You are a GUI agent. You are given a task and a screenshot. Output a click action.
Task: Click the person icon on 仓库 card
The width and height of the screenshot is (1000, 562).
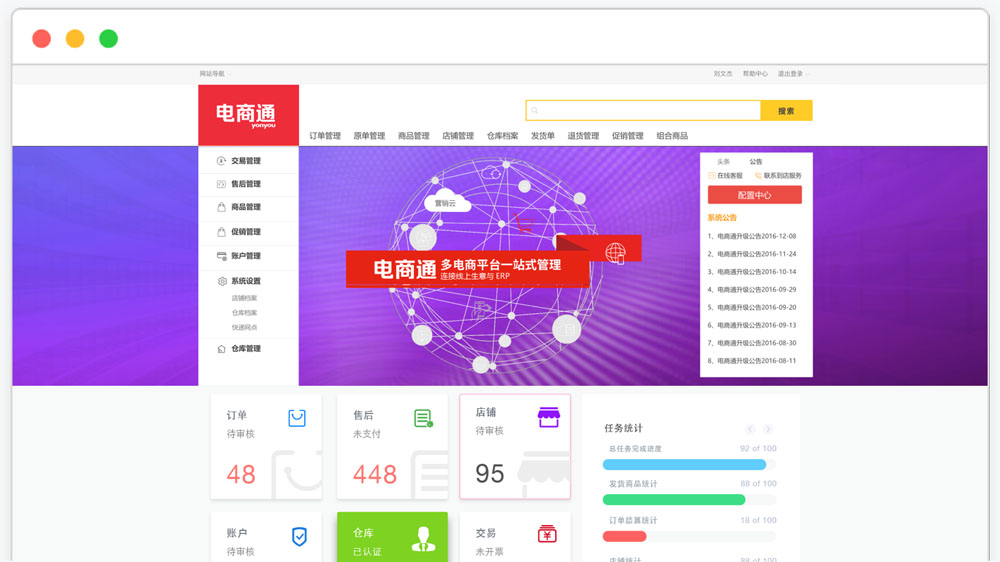click(x=423, y=540)
